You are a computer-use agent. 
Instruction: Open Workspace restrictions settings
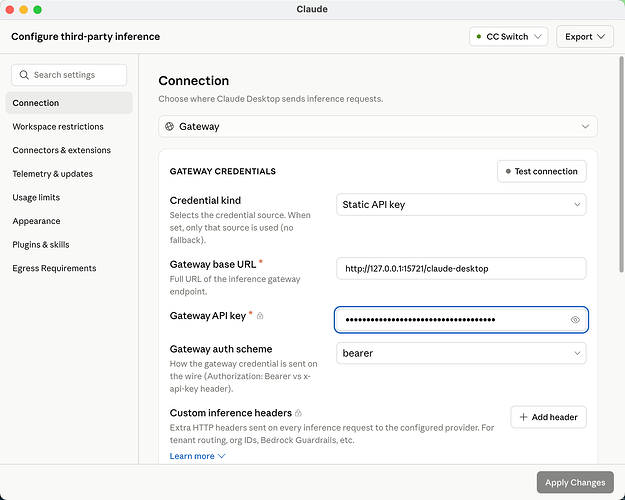(x=69, y=126)
